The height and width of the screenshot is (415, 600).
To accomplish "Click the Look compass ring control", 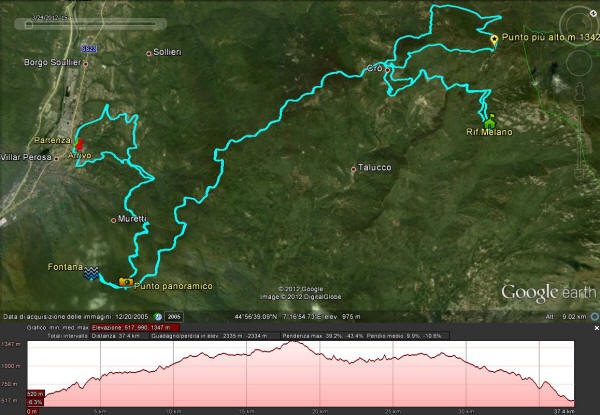I will pyautogui.click(x=579, y=25).
